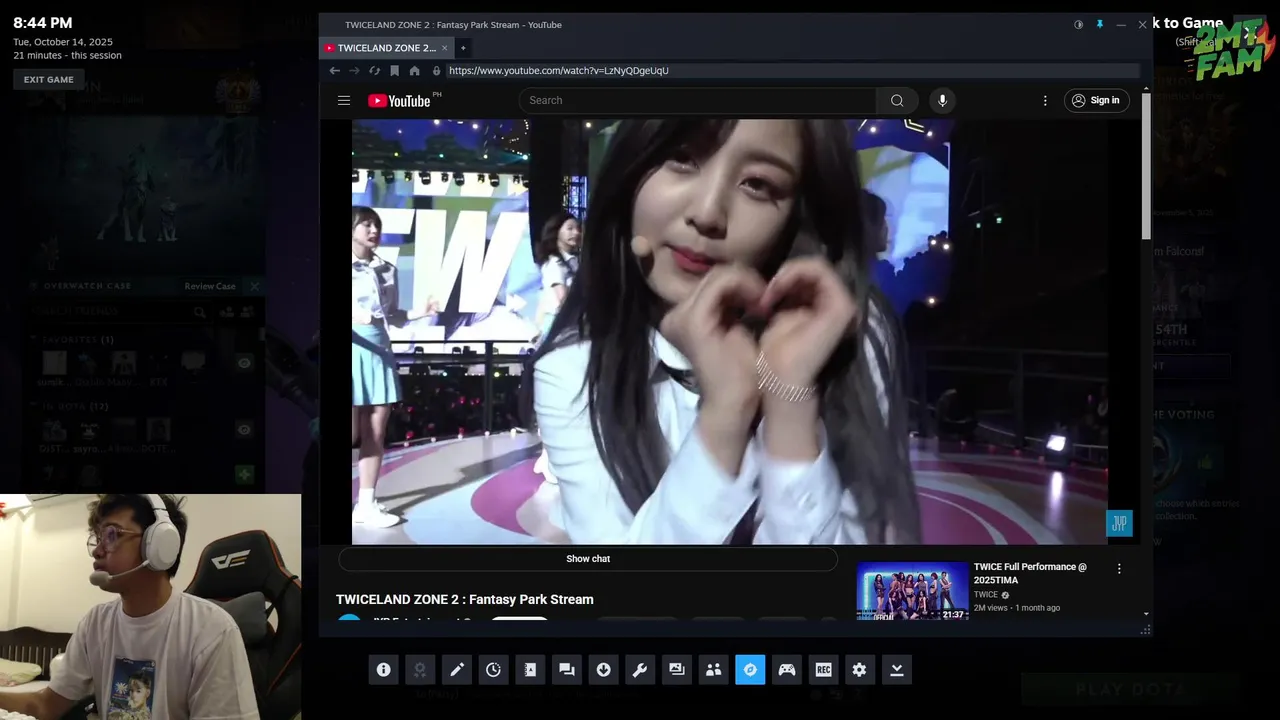Start voice search with microphone icon
The width and height of the screenshot is (1280, 720).
(x=942, y=100)
